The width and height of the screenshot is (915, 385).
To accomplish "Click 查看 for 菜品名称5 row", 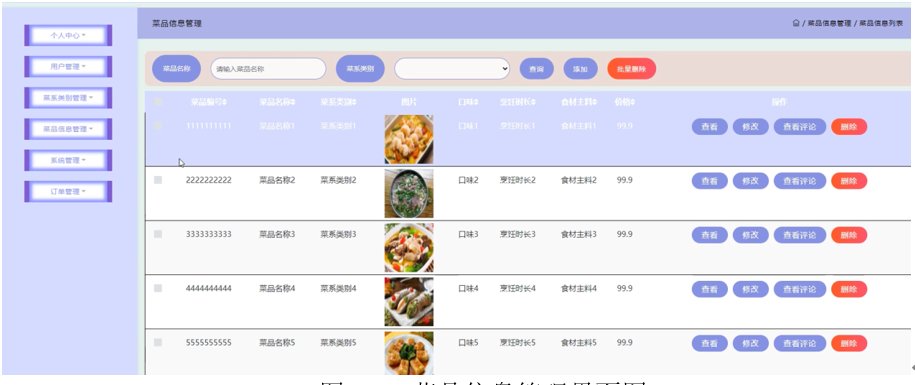I will [710, 343].
